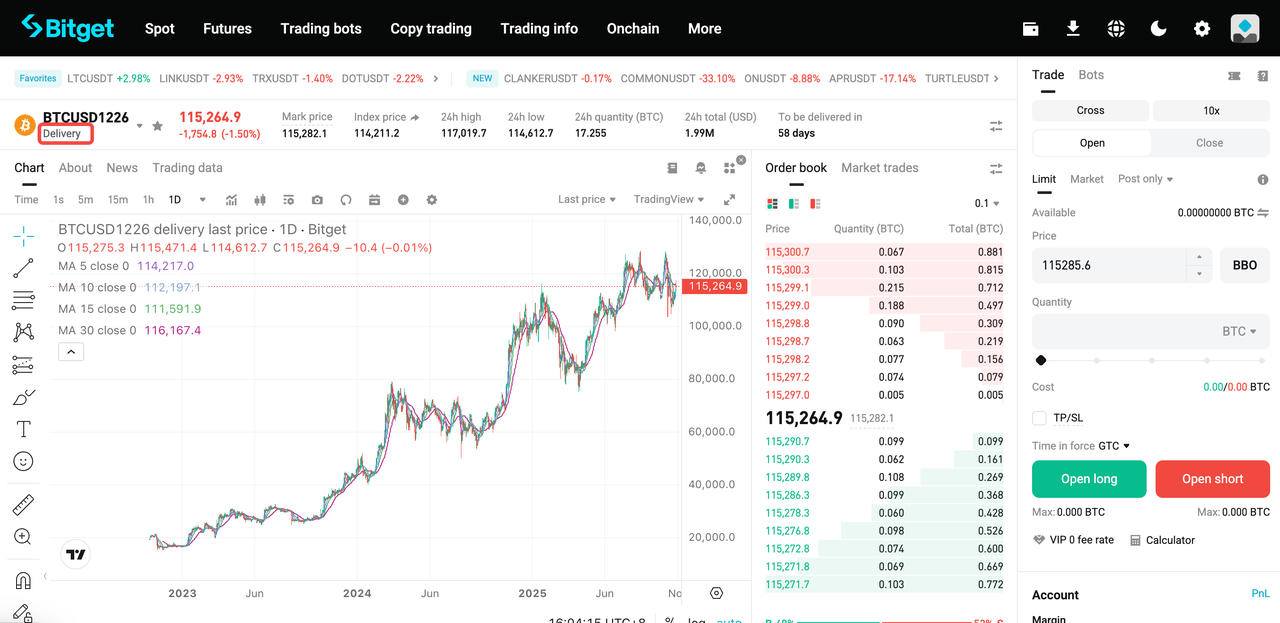Select the candle style icon

[260, 200]
